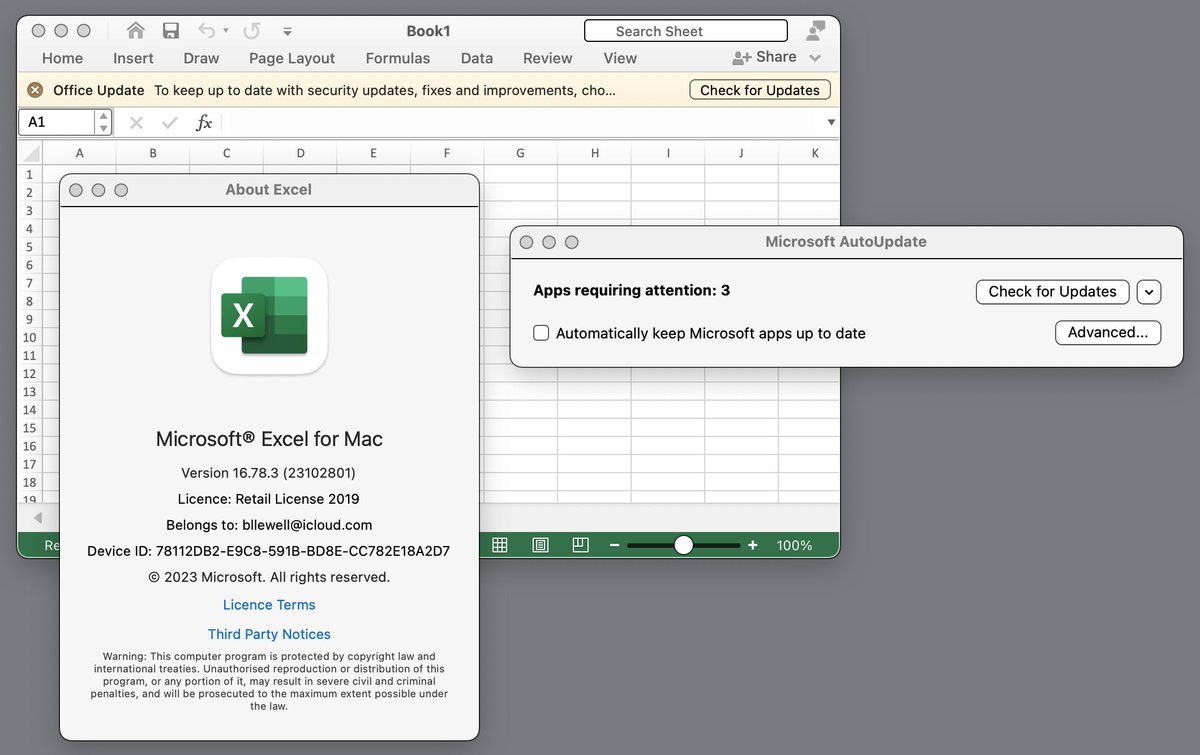Click the Device ID text line
The height and width of the screenshot is (755, 1200).
click(x=269, y=550)
